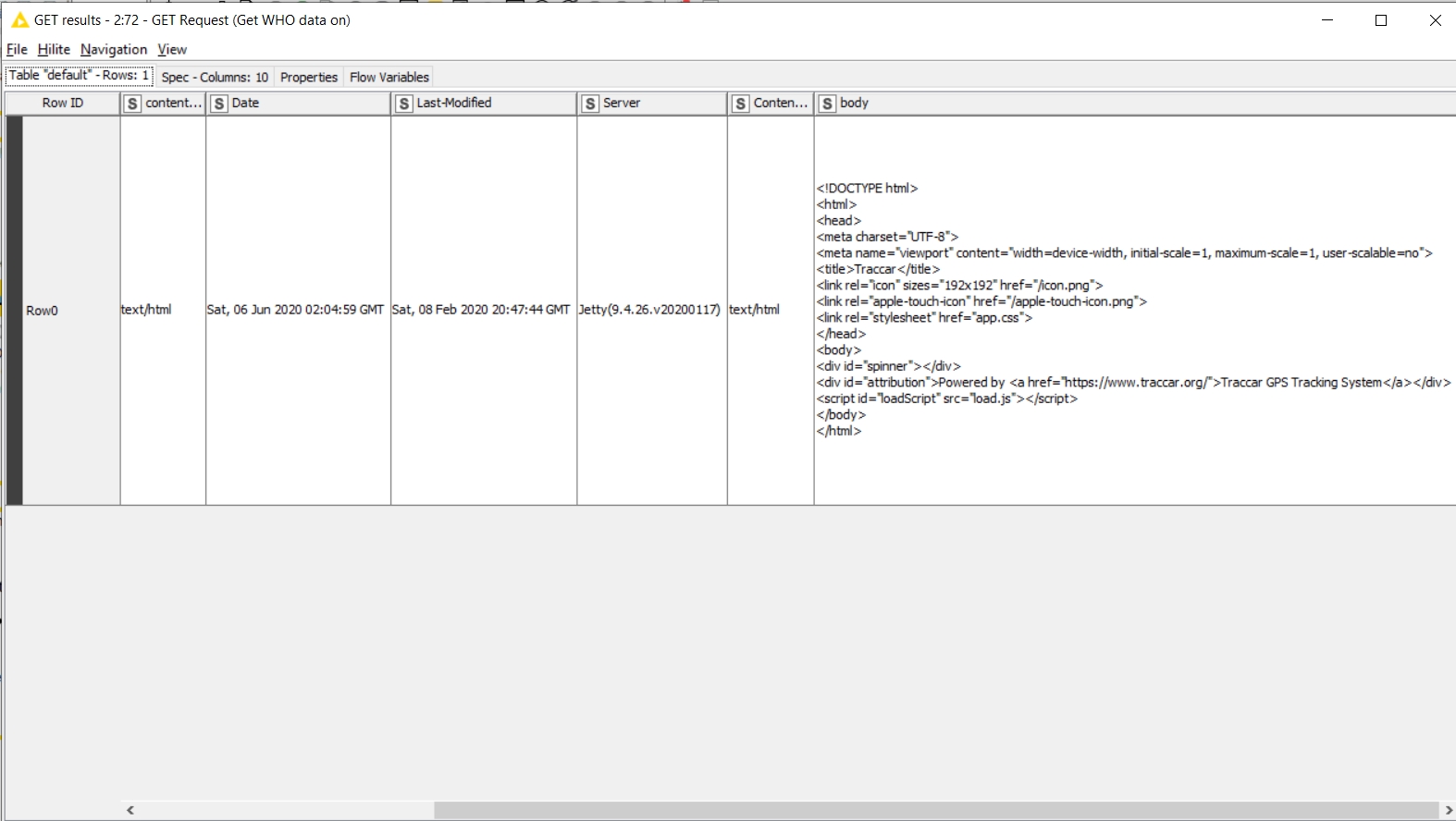1456x821 pixels.
Task: Click the content... column header
Action: pos(163,103)
